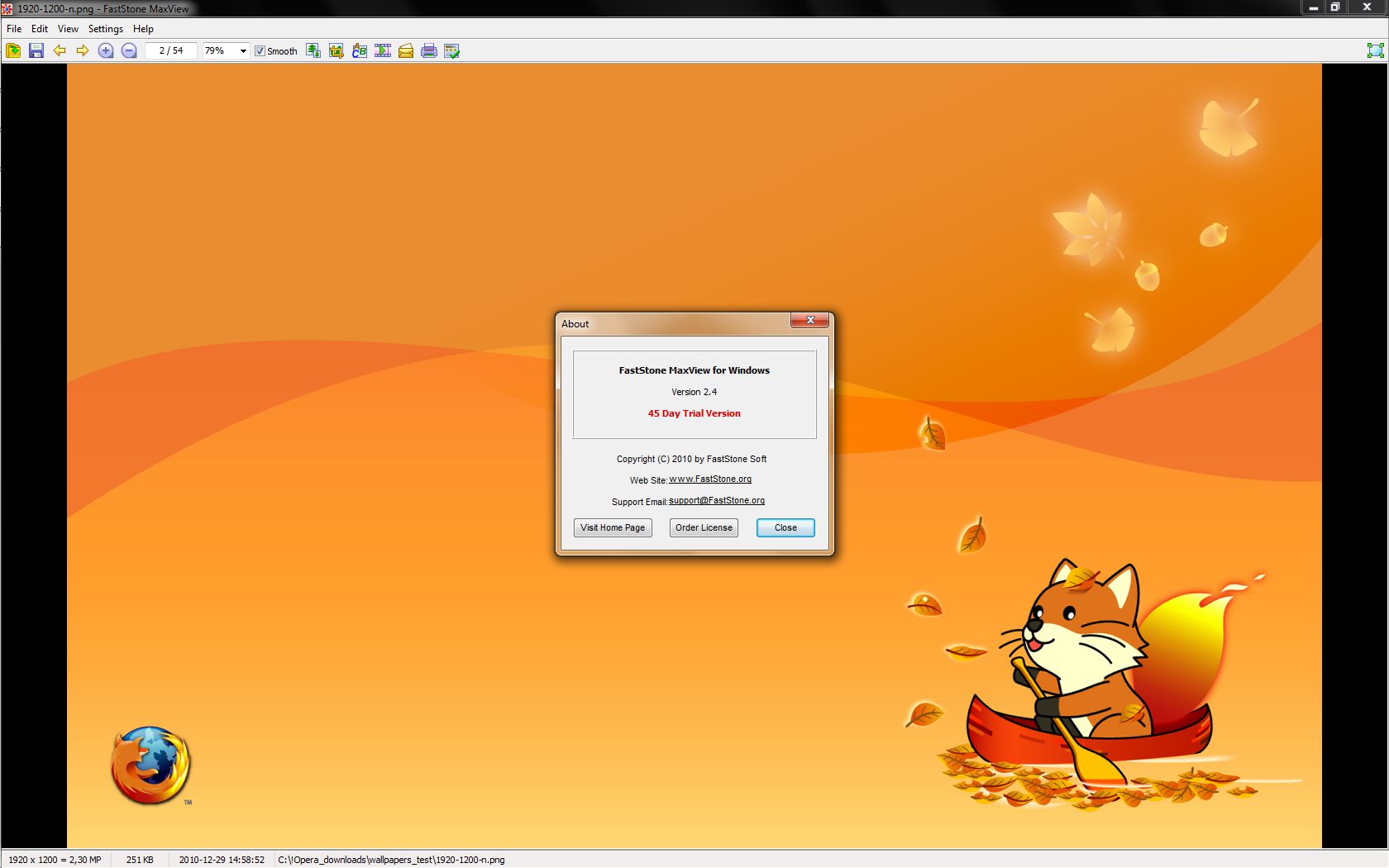Click the Order License button
The image size is (1389, 868).
704,527
